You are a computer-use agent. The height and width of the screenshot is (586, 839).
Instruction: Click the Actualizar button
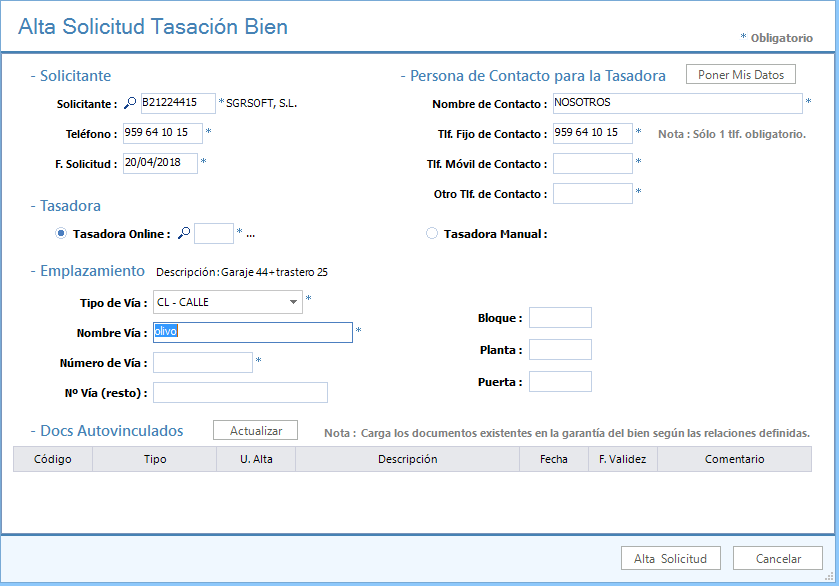point(255,430)
